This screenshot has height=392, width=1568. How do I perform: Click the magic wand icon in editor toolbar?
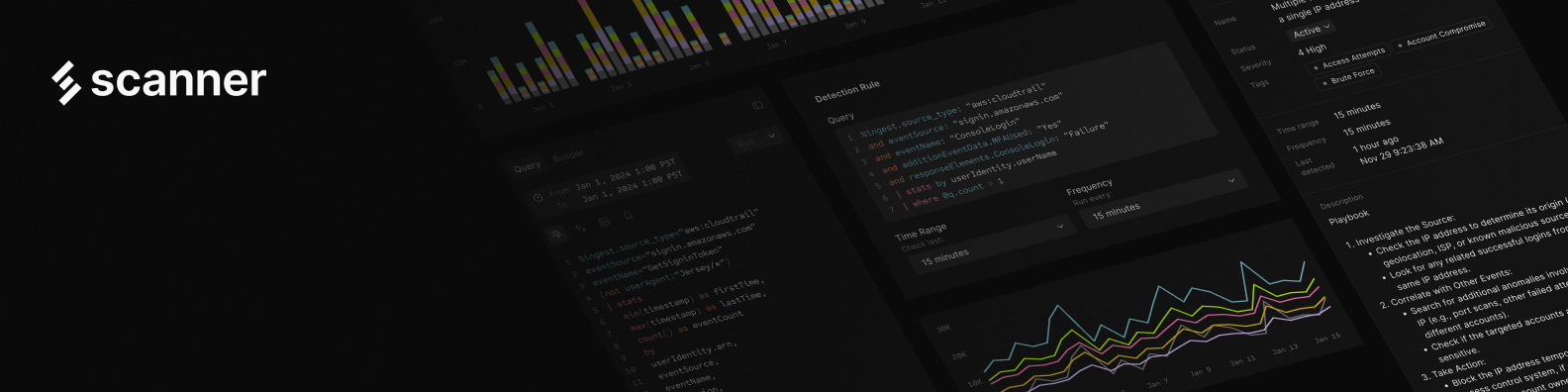tap(581, 228)
